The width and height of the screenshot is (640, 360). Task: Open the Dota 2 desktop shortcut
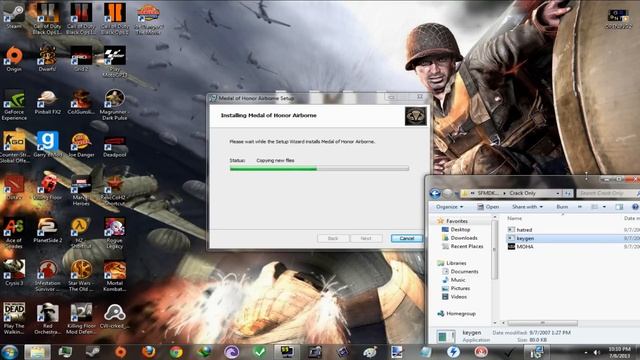14,188
